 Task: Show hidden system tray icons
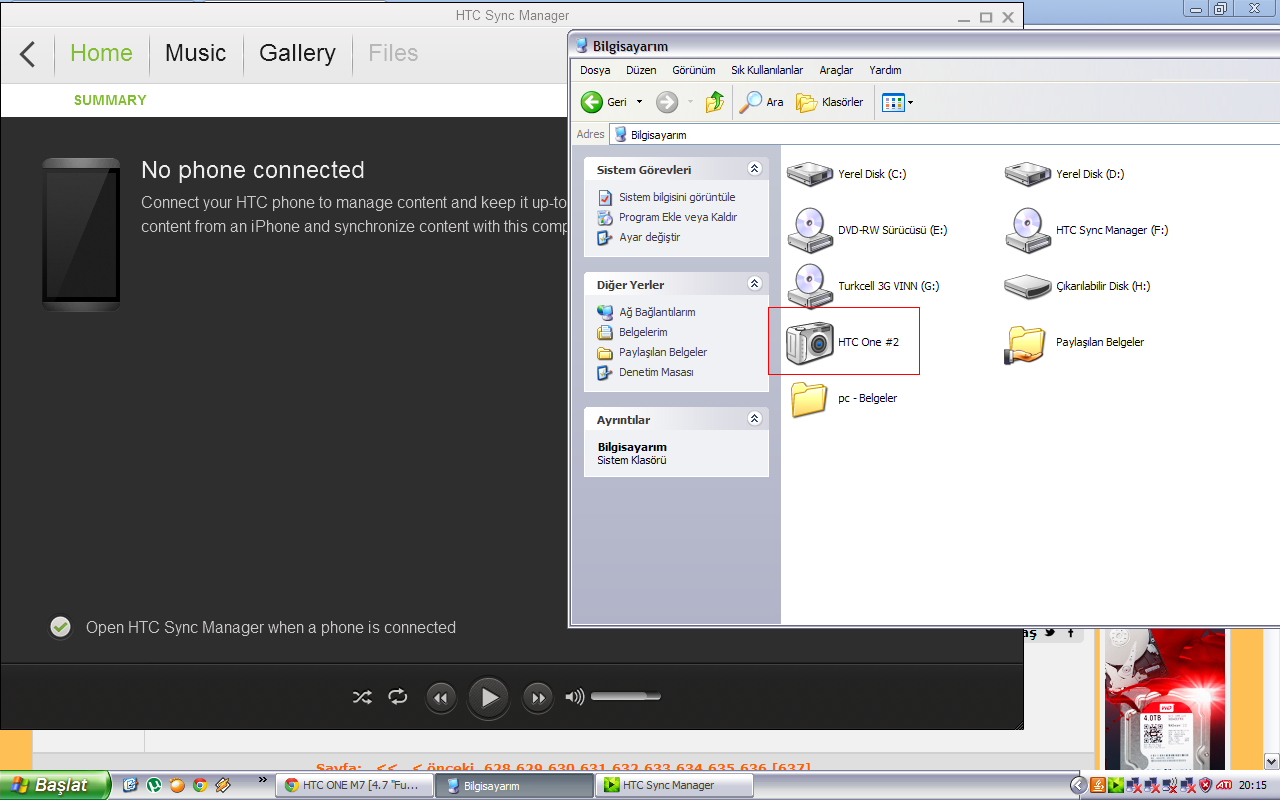[1078, 785]
